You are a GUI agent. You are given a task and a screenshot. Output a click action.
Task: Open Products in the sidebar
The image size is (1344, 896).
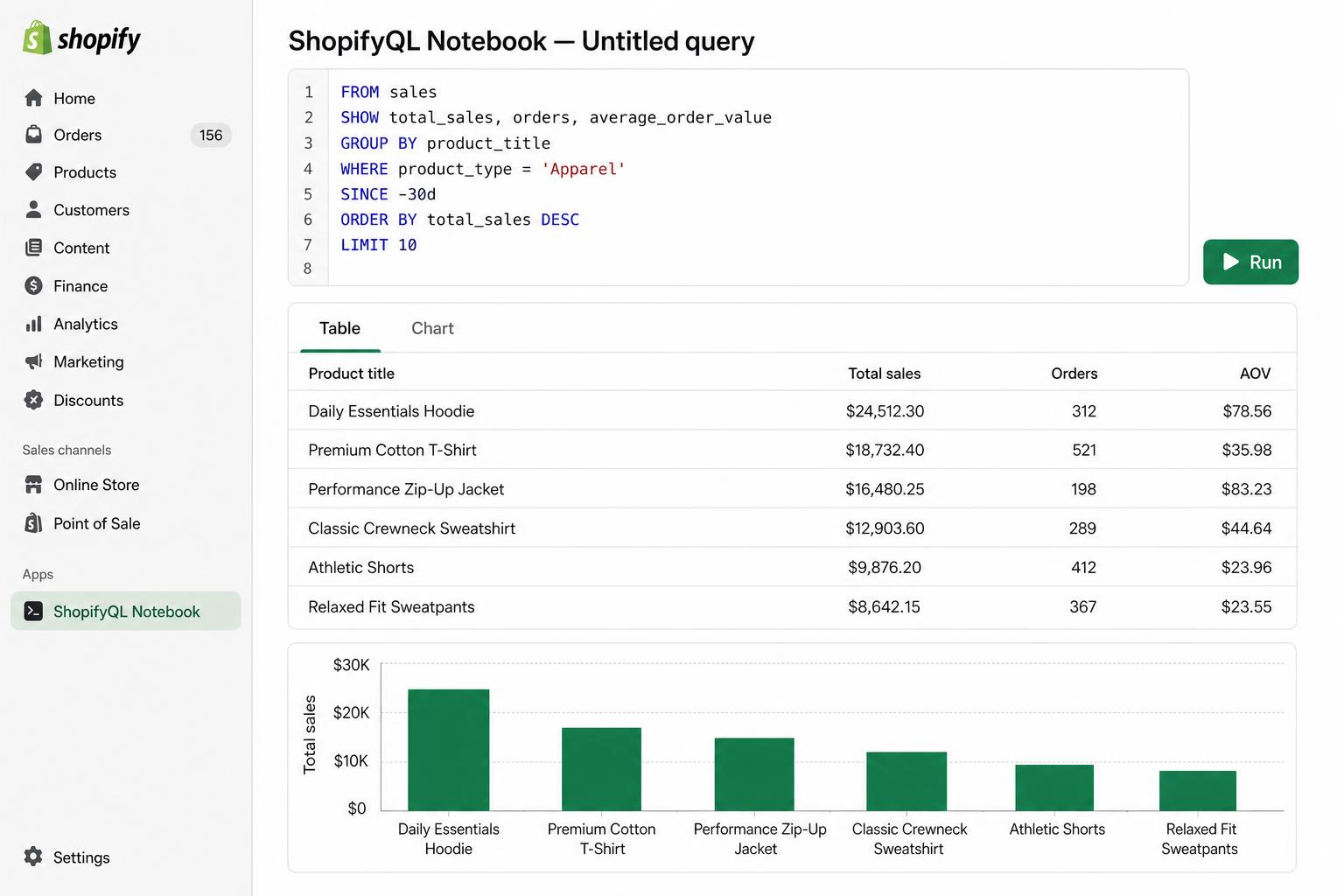coord(85,172)
